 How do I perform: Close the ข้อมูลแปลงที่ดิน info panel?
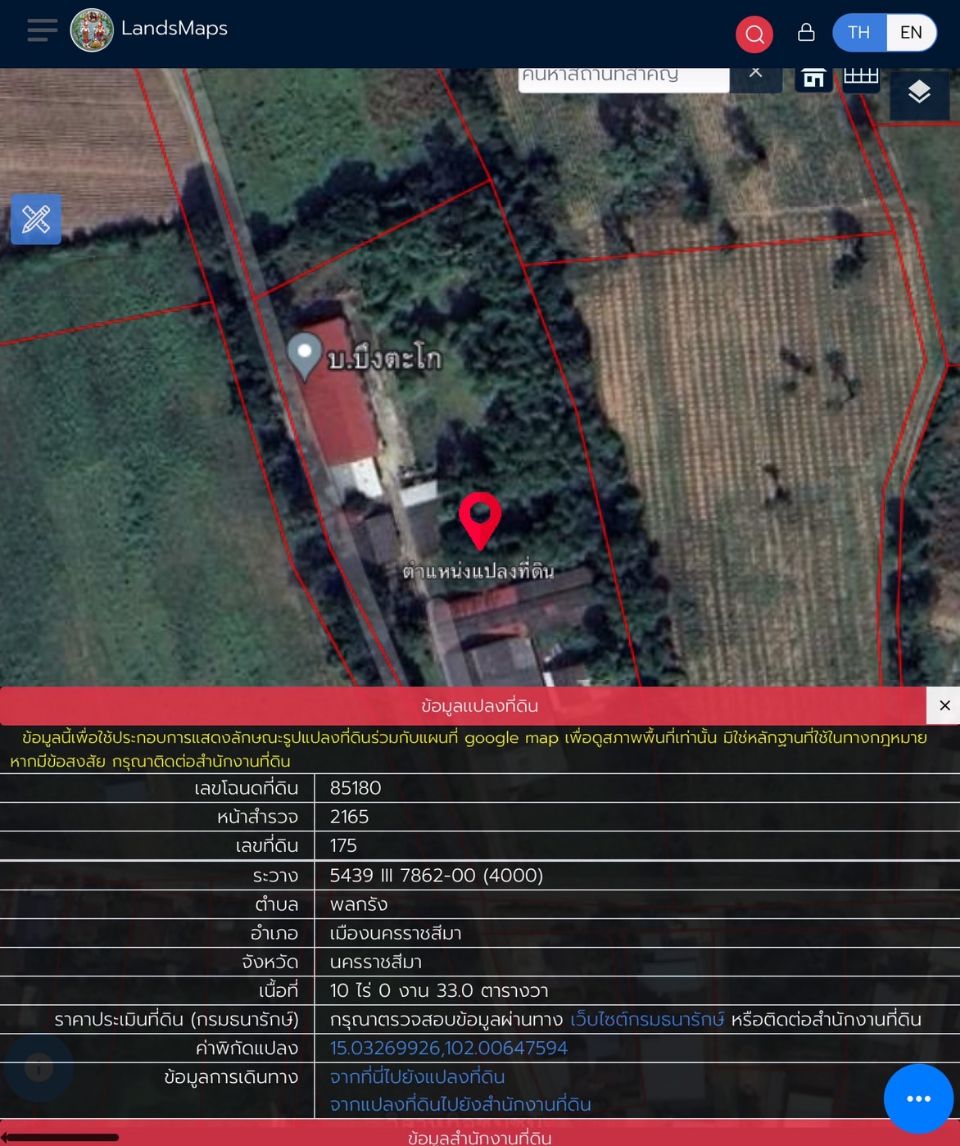click(944, 705)
